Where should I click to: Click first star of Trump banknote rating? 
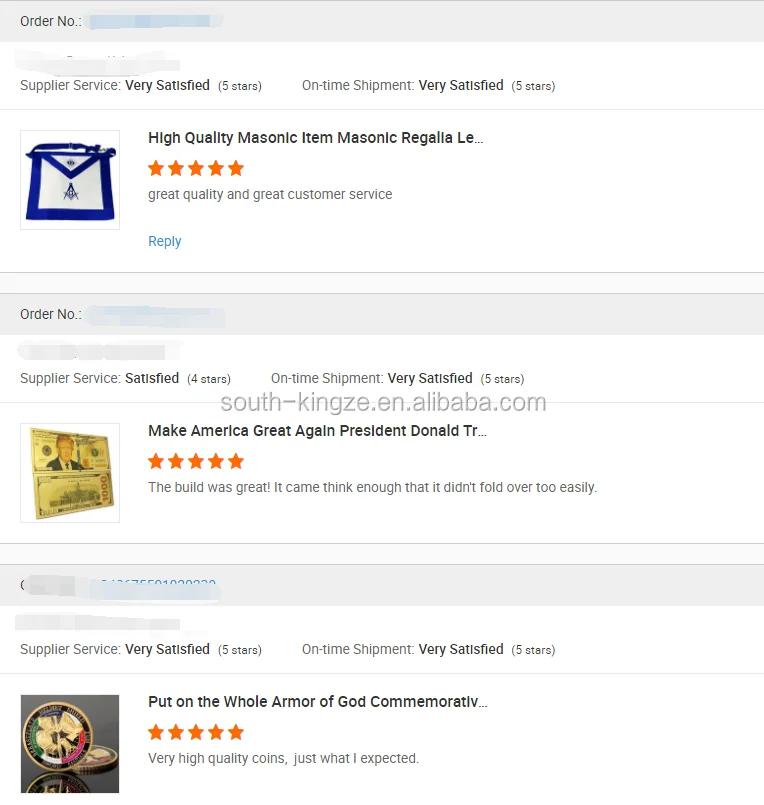point(156,461)
